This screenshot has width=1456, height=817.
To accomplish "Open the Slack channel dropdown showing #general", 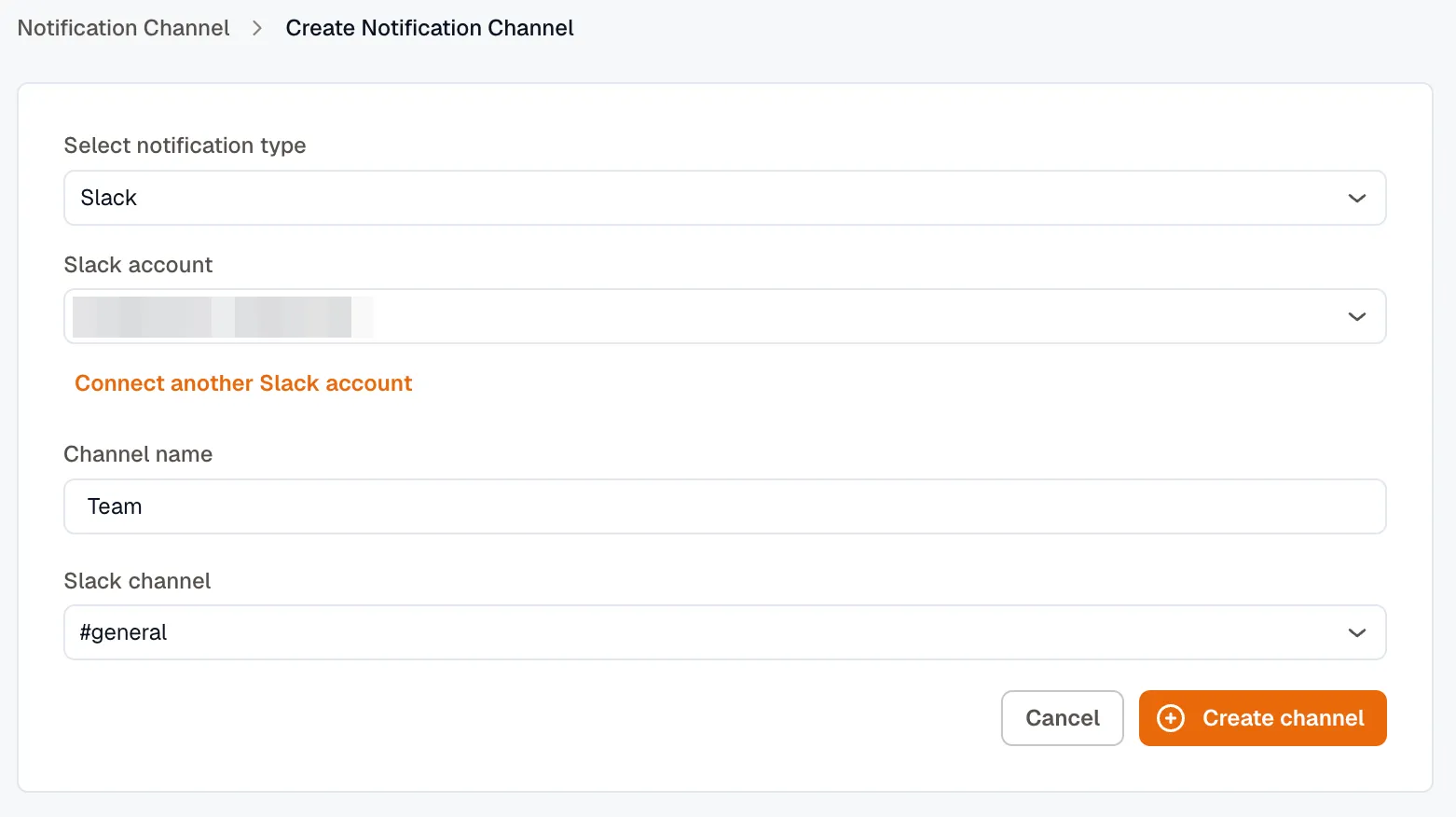I will point(725,632).
